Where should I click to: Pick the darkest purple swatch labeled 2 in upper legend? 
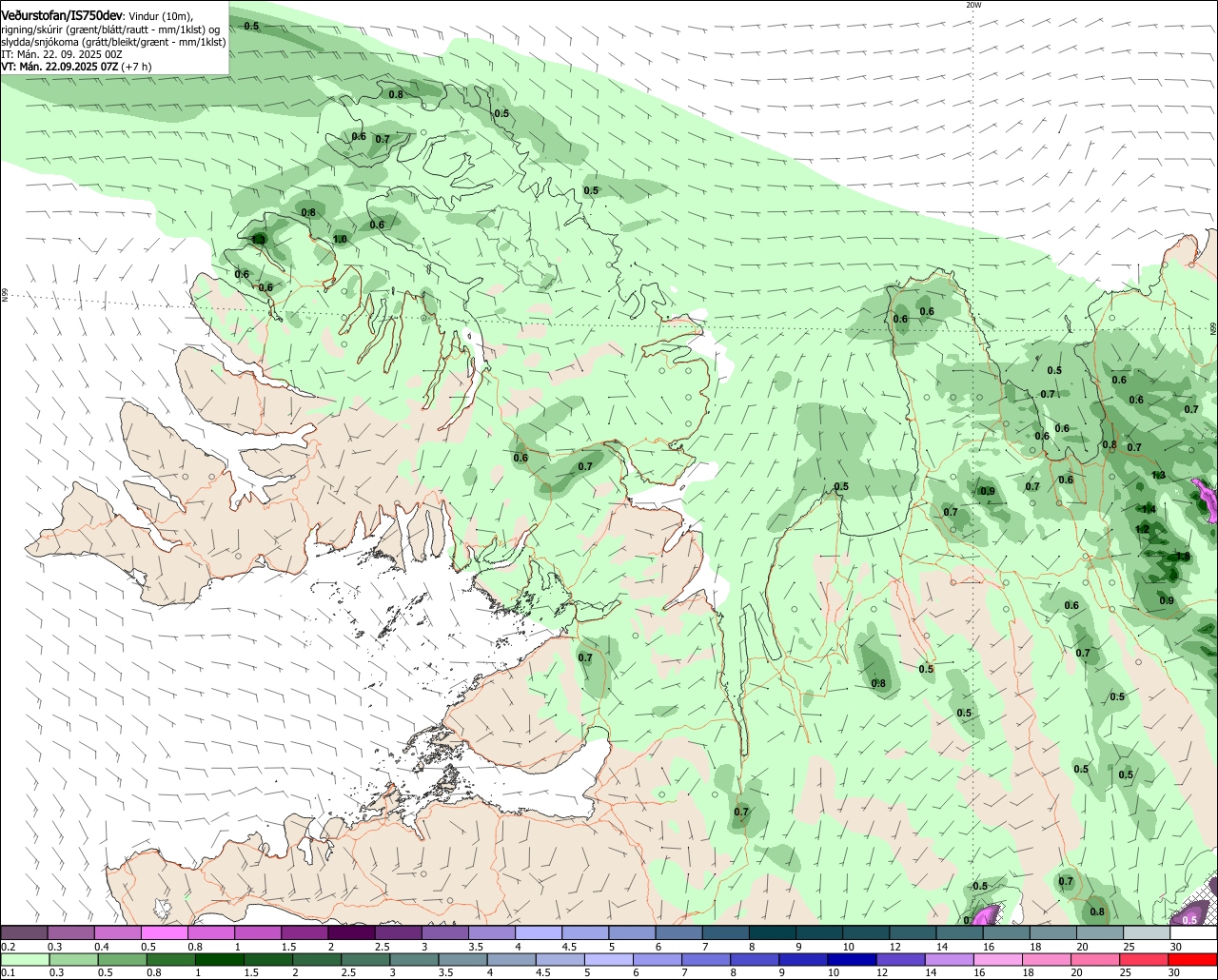(351, 932)
